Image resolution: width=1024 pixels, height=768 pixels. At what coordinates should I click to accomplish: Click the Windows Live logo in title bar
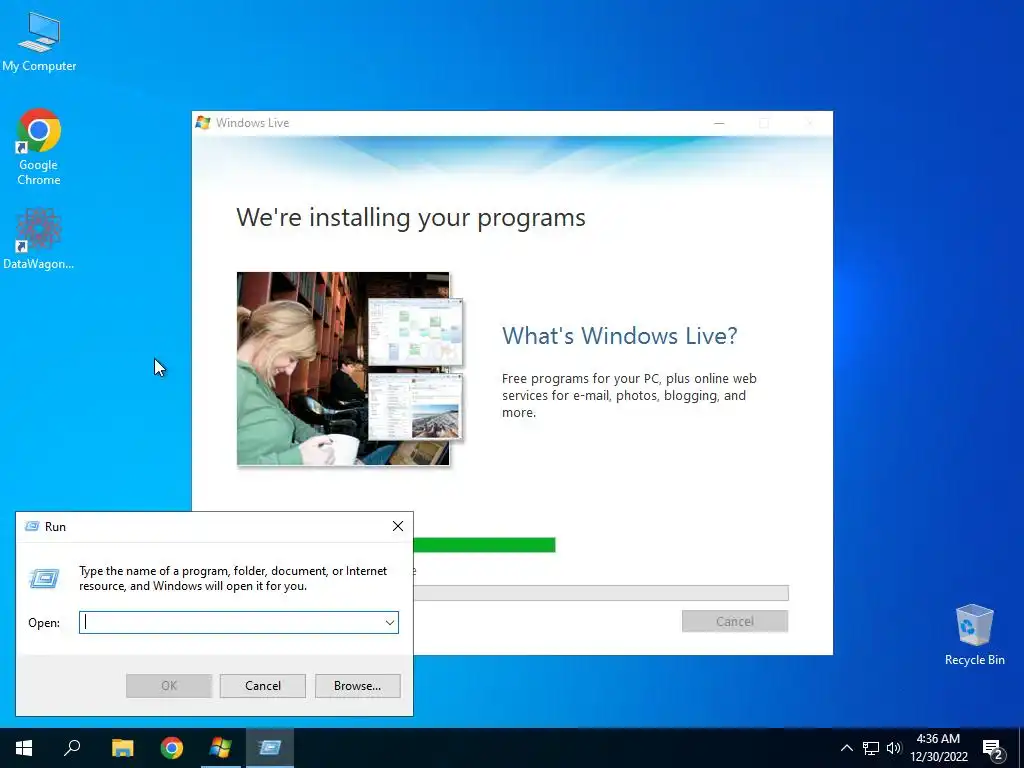[203, 123]
